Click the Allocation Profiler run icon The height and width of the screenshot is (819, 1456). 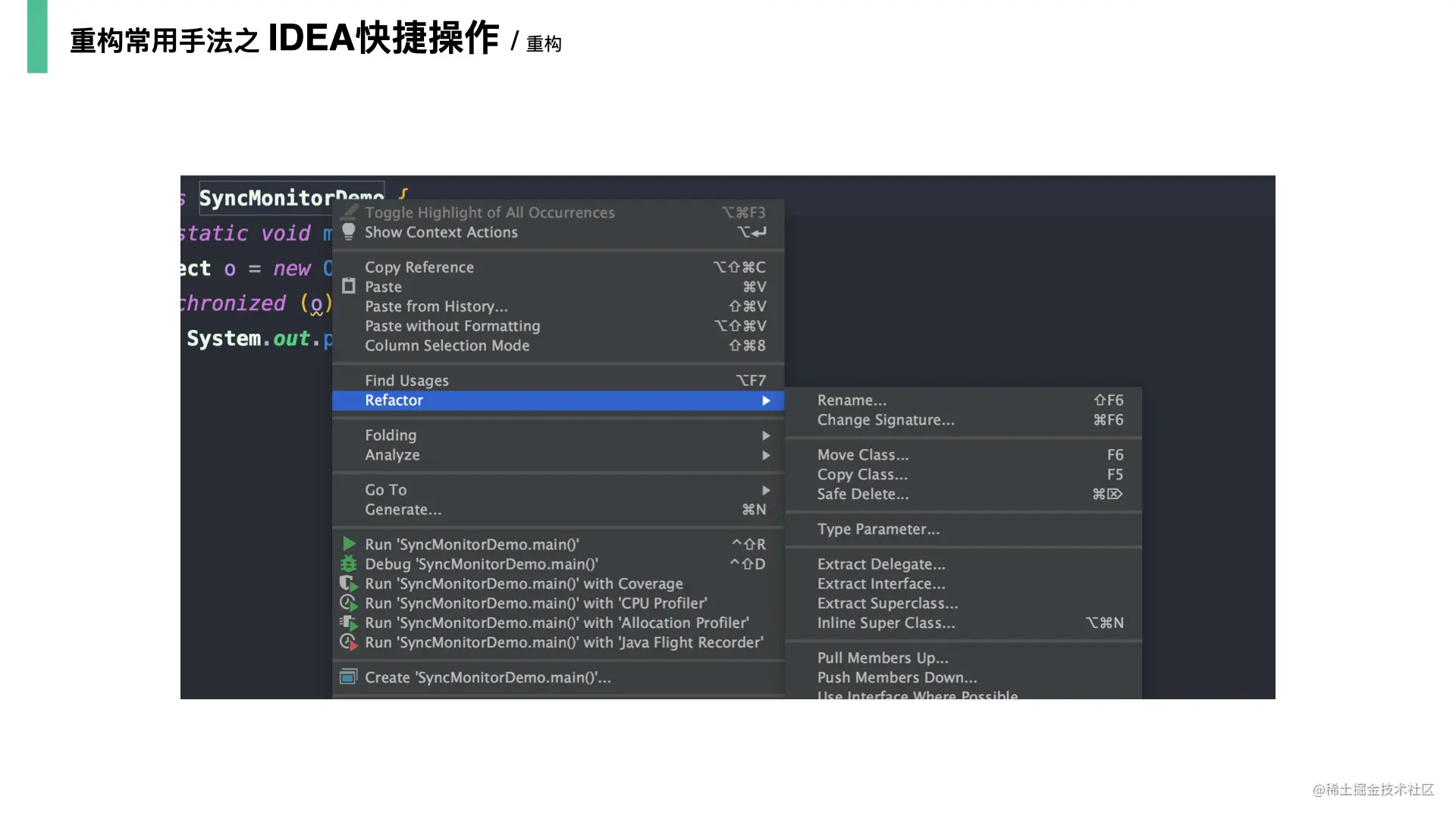coord(348,623)
